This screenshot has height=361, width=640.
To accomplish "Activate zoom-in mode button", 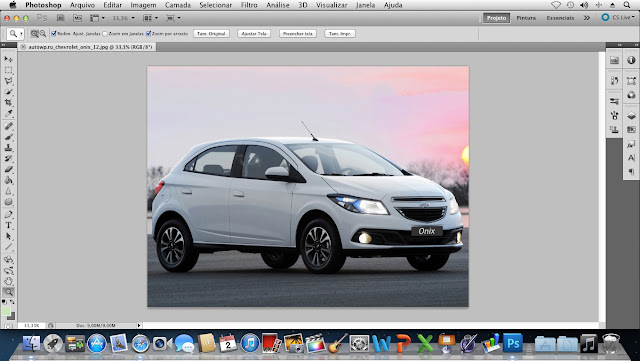I will pyautogui.click(x=35, y=33).
